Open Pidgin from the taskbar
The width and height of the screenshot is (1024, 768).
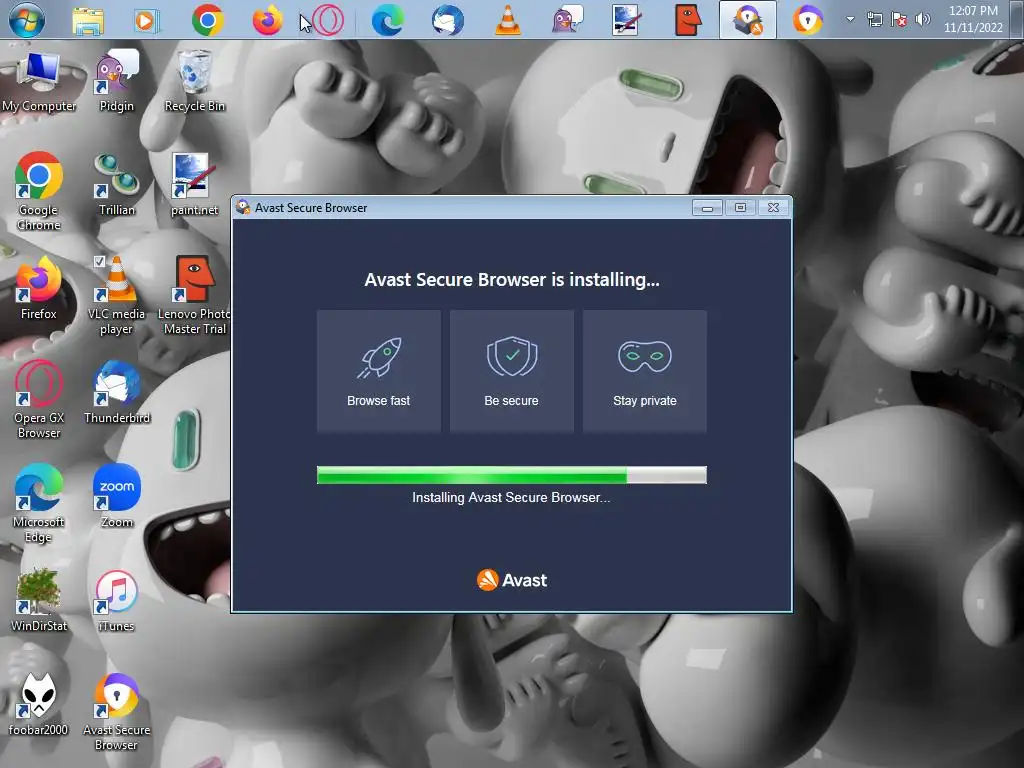567,20
